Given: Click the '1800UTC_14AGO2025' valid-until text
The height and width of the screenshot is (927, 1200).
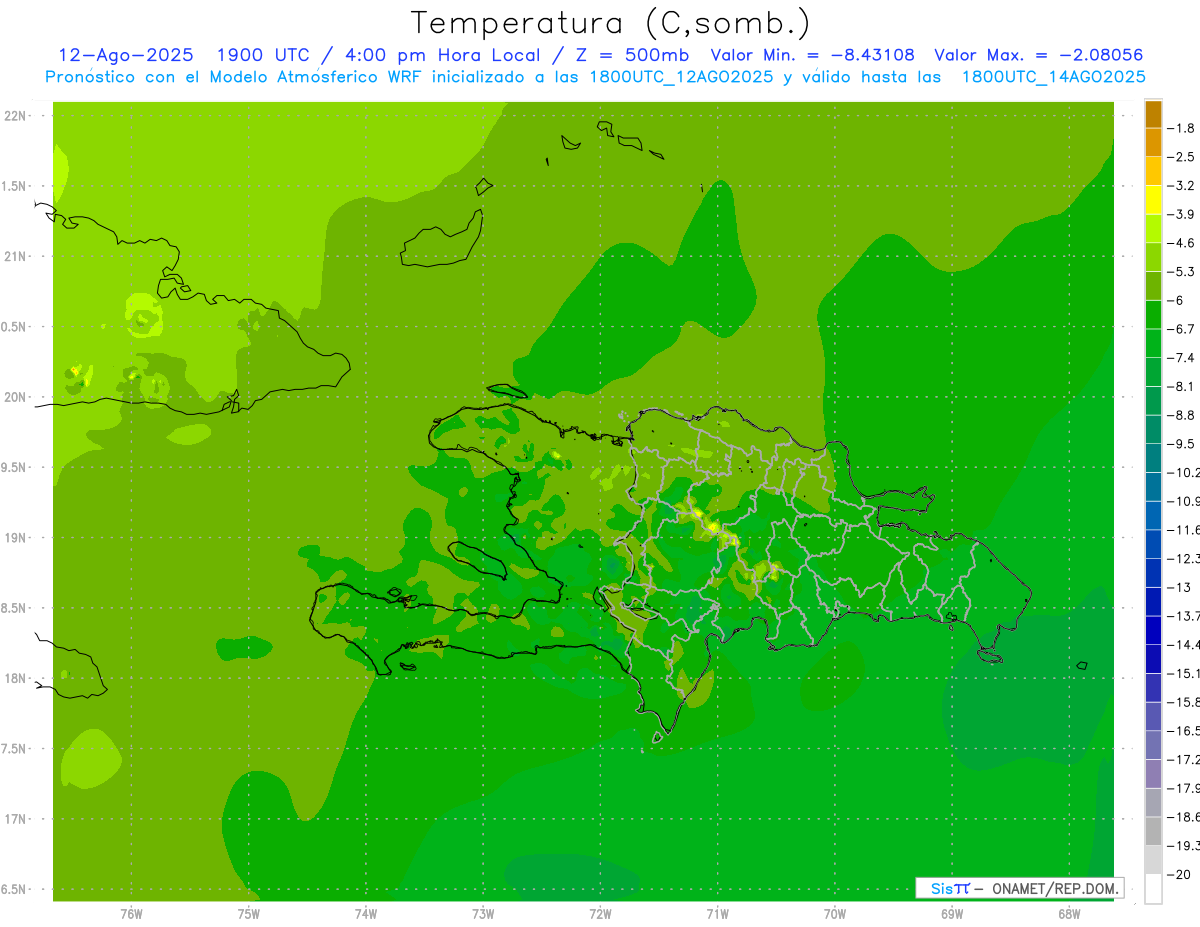Looking at the screenshot, I should pos(1053,77).
